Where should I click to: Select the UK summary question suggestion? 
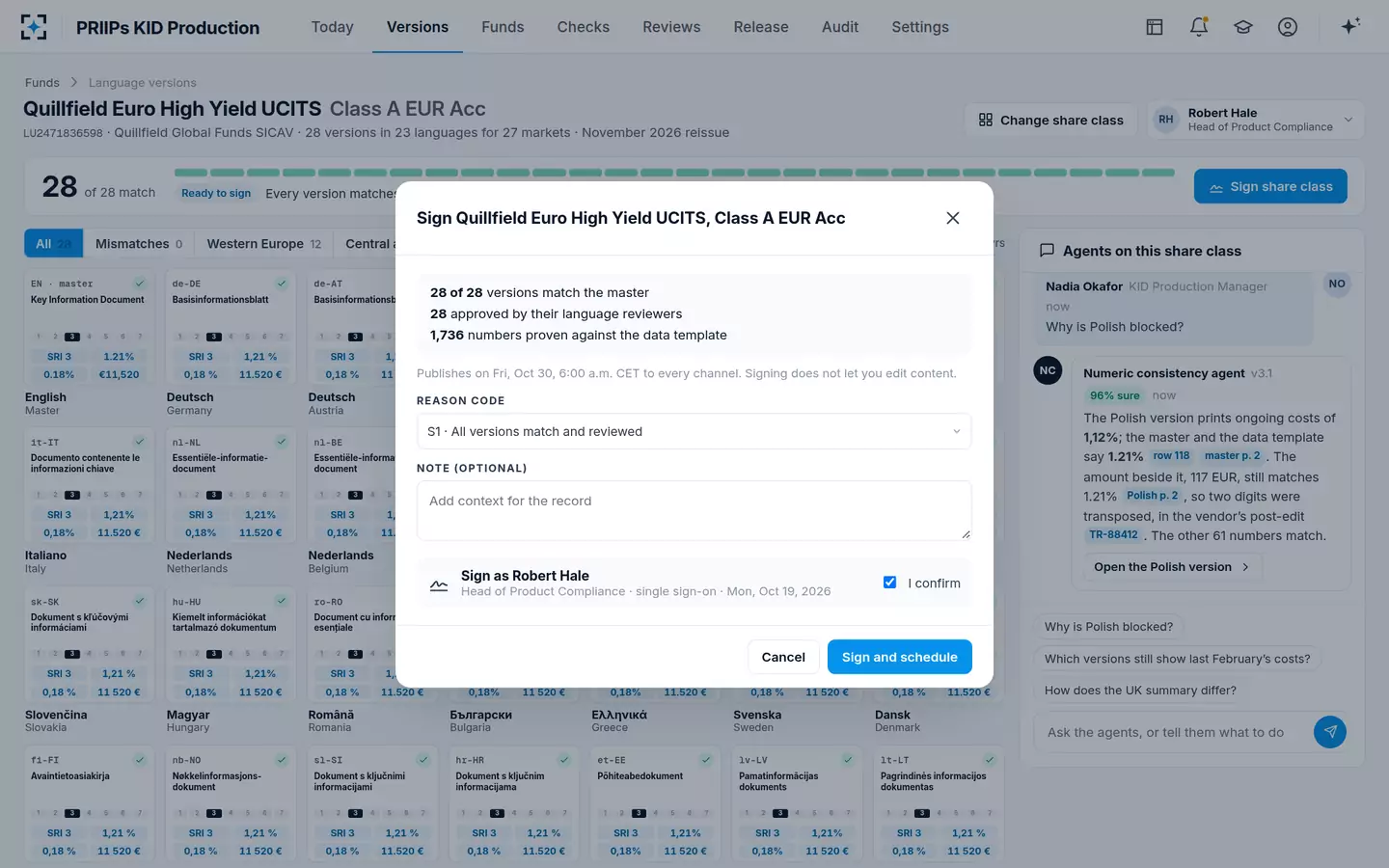pos(1140,691)
